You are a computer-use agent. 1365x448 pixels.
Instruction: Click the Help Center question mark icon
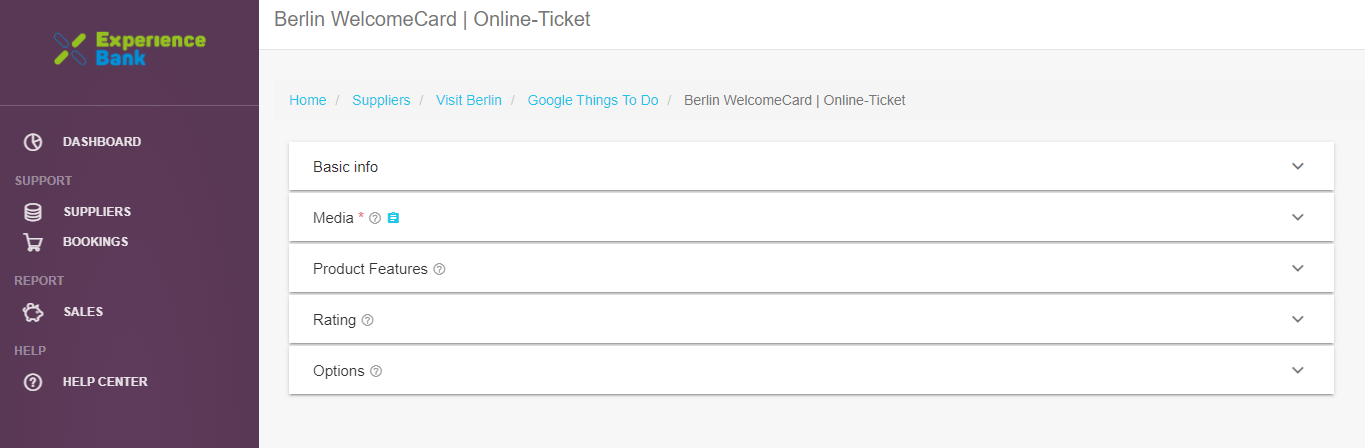coord(33,382)
